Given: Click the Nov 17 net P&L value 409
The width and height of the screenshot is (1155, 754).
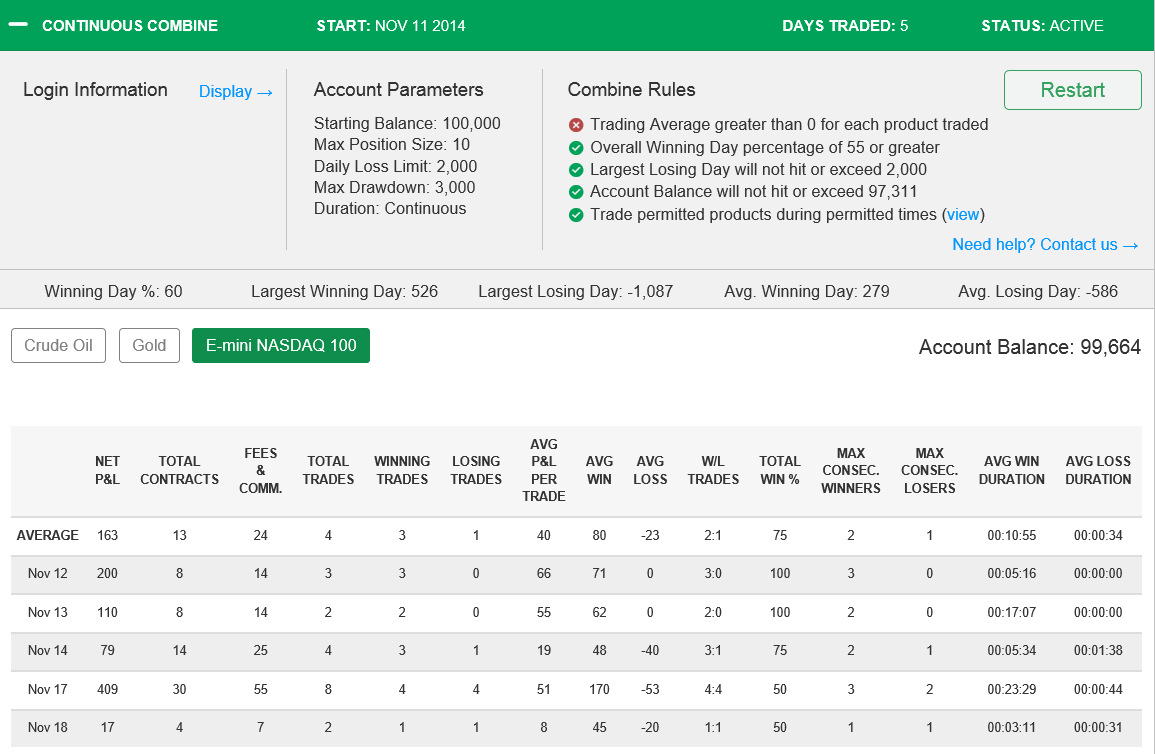Looking at the screenshot, I should 107,690.
